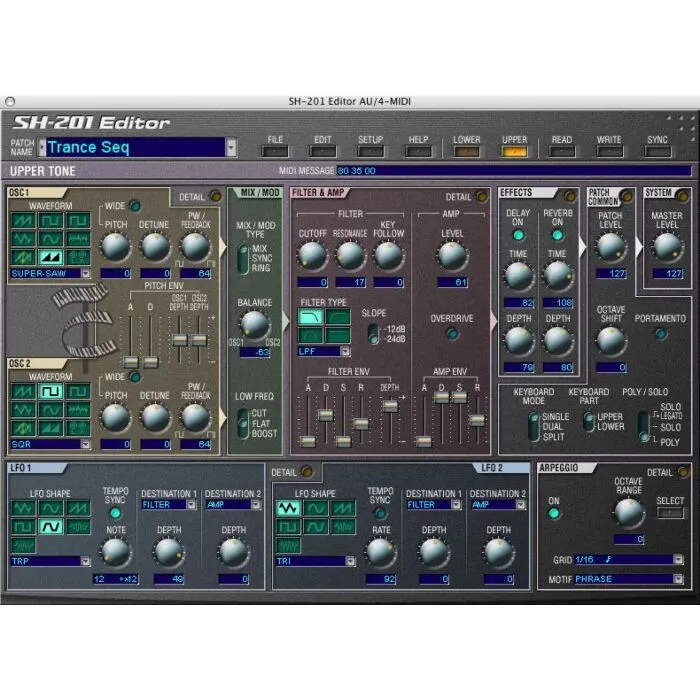
Task: Click the Arpeggio SELECT button
Action: 671,513
